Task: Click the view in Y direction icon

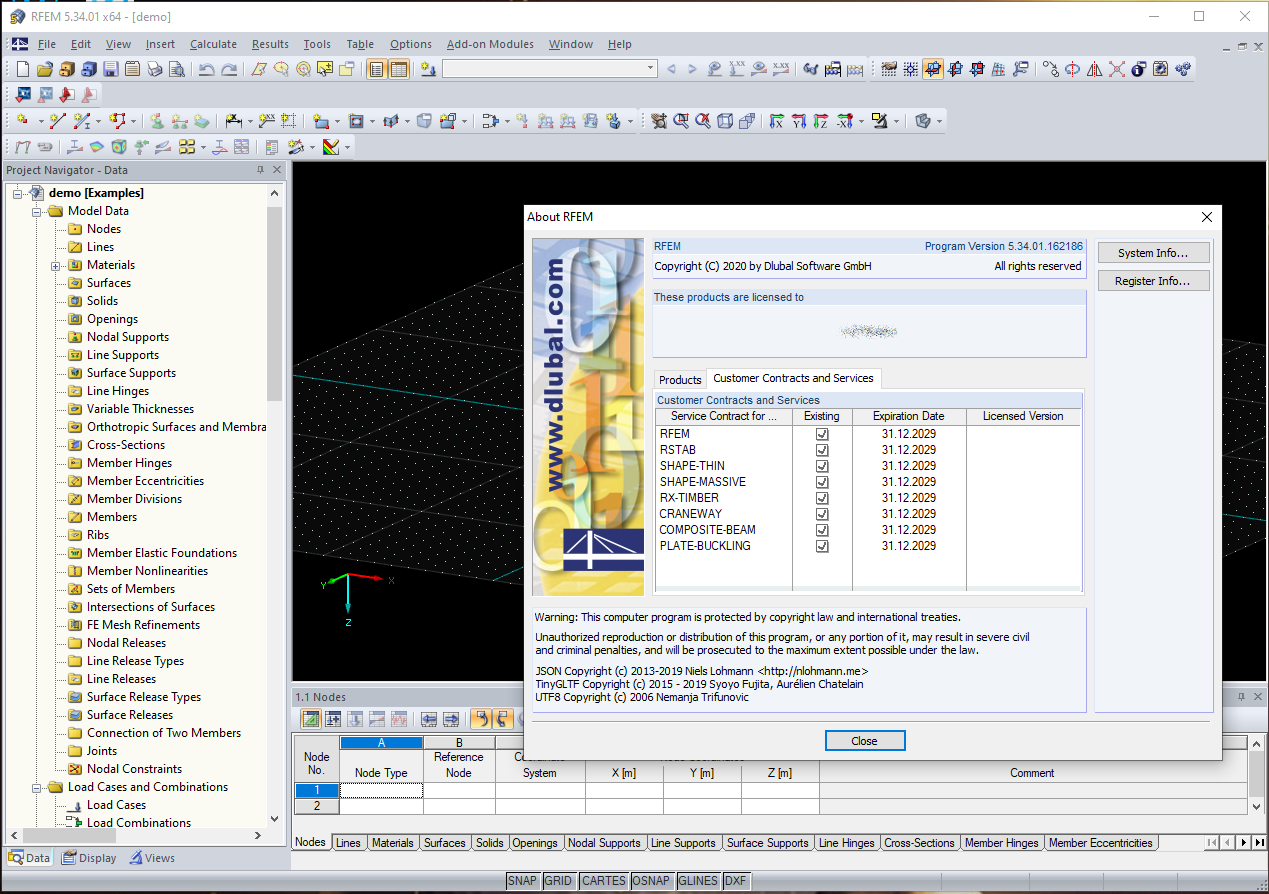Action: coord(798,121)
